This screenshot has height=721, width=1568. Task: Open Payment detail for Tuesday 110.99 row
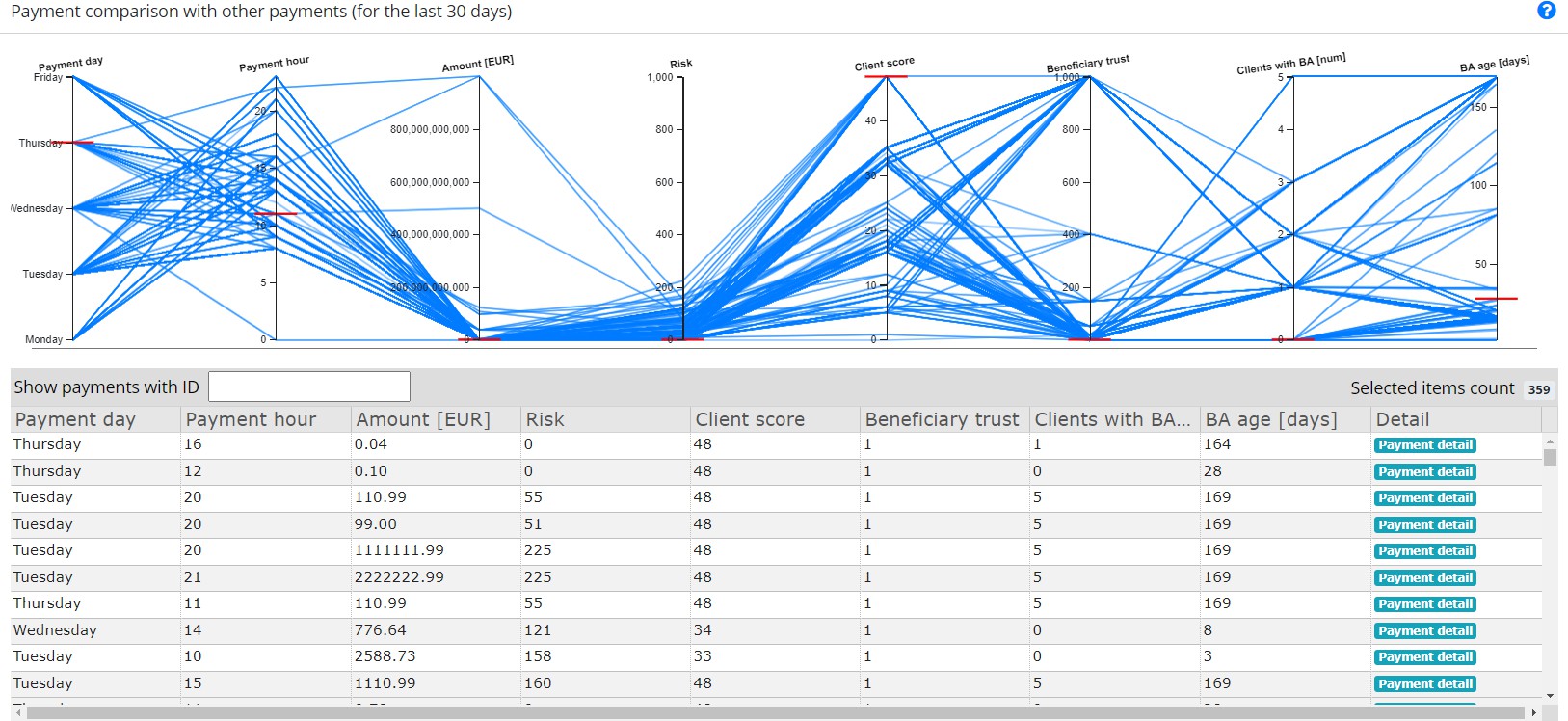point(1425,498)
